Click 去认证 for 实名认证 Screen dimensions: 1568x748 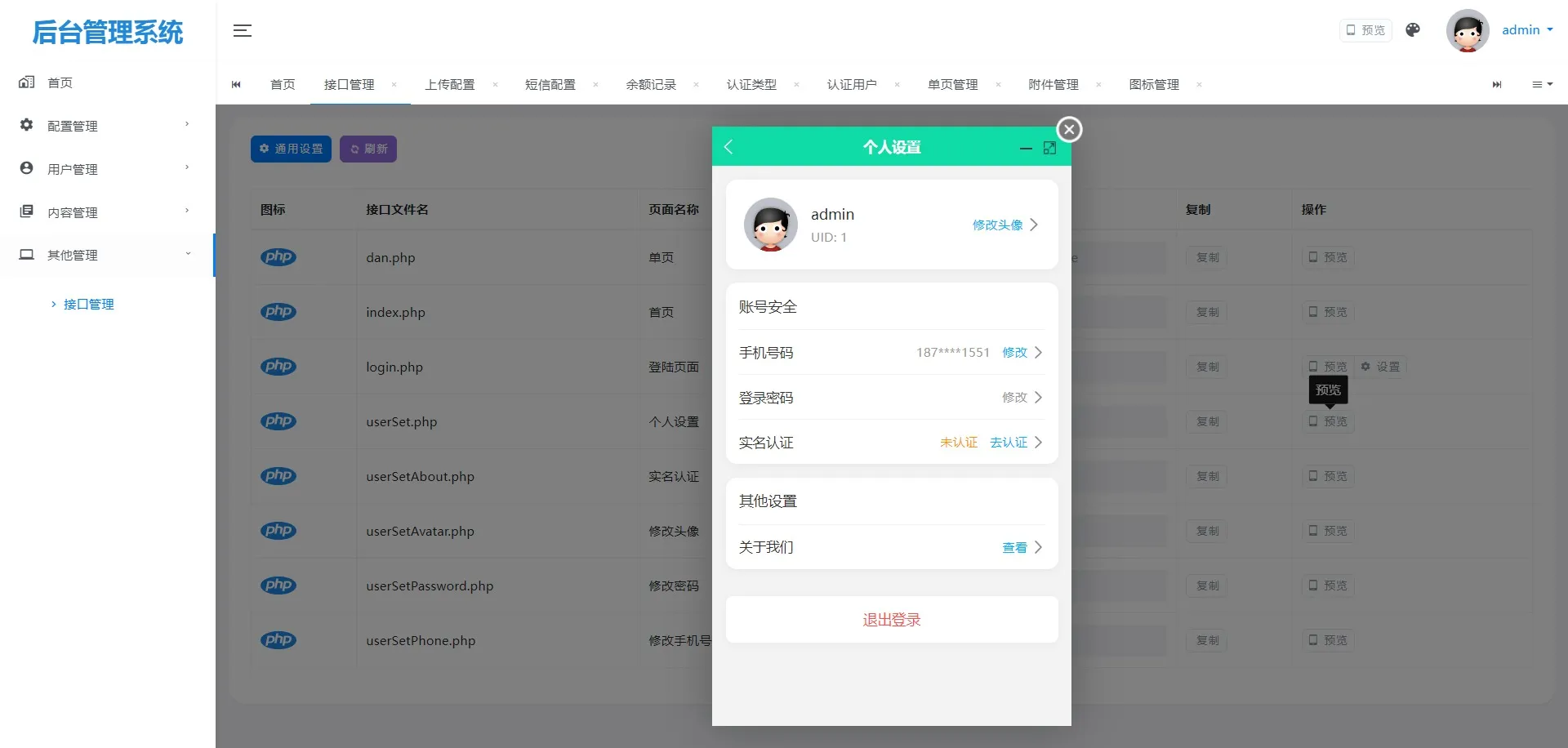pos(1008,442)
